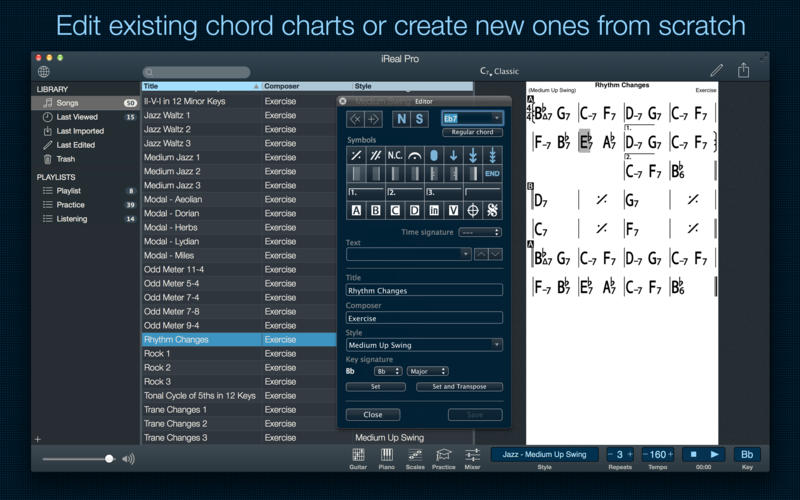Insert section marker A symbol
Image resolution: width=800 pixels, height=500 pixels.
coord(356,210)
